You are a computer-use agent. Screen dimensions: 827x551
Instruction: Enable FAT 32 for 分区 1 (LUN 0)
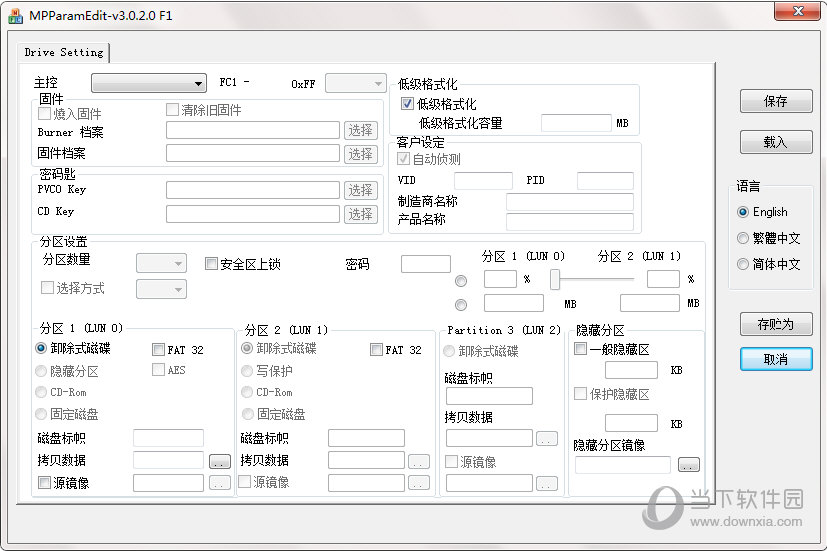pyautogui.click(x=158, y=349)
